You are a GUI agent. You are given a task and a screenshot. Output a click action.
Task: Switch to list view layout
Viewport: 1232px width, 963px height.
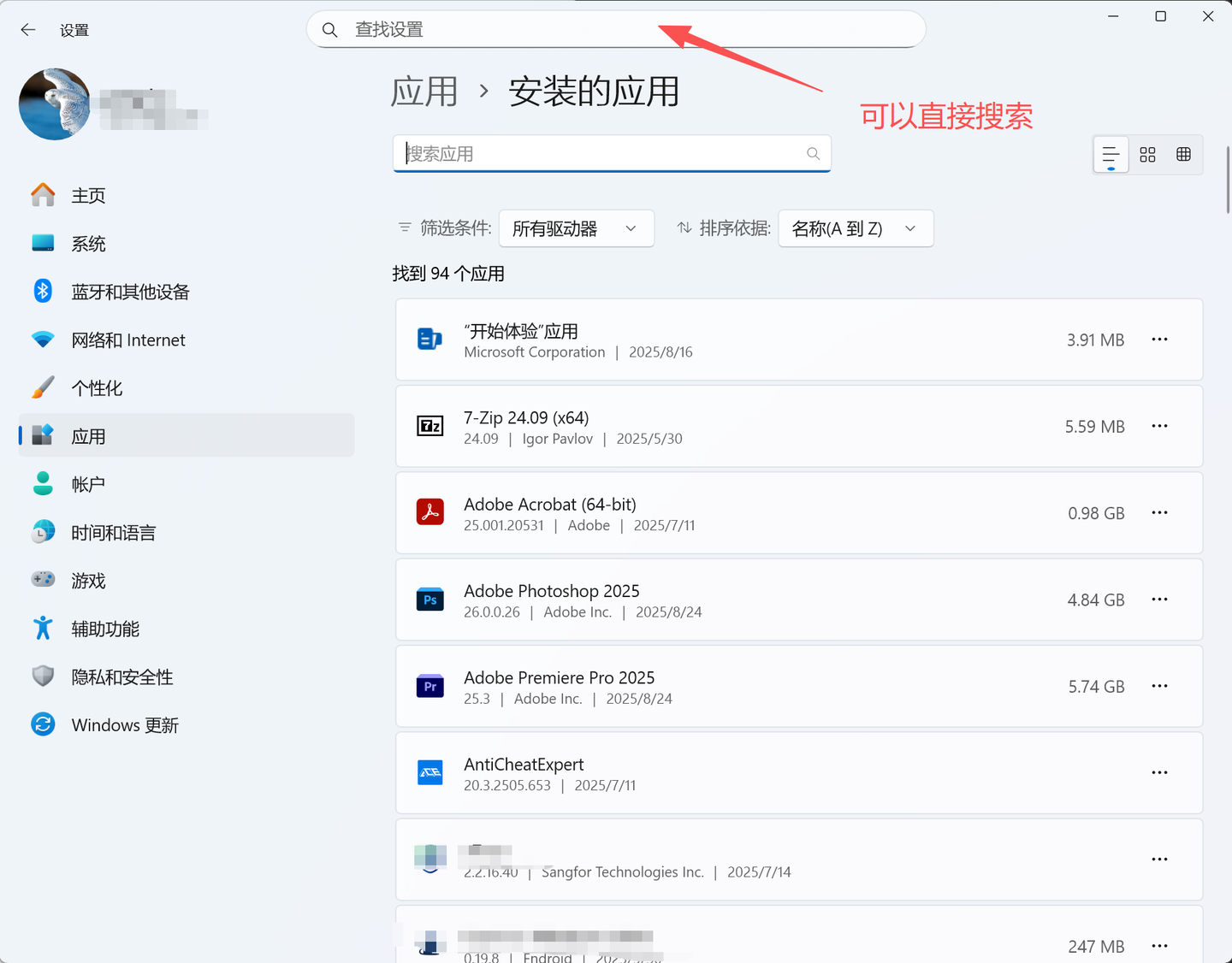(1110, 155)
